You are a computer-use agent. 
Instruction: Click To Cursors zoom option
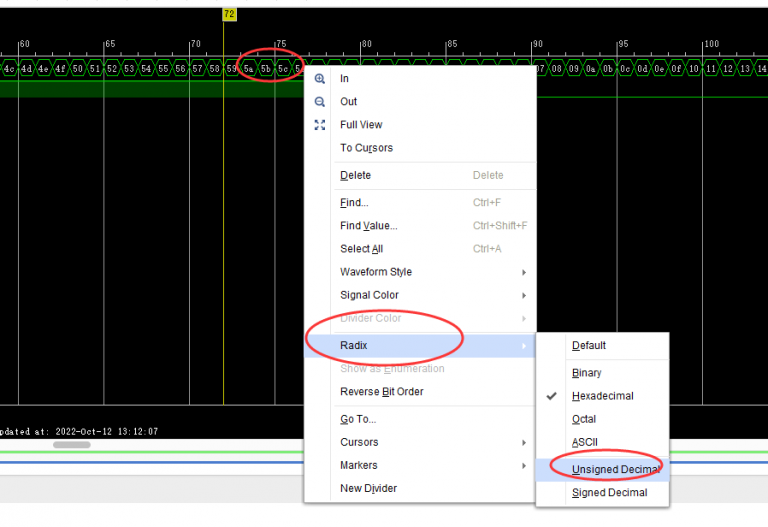pos(366,148)
